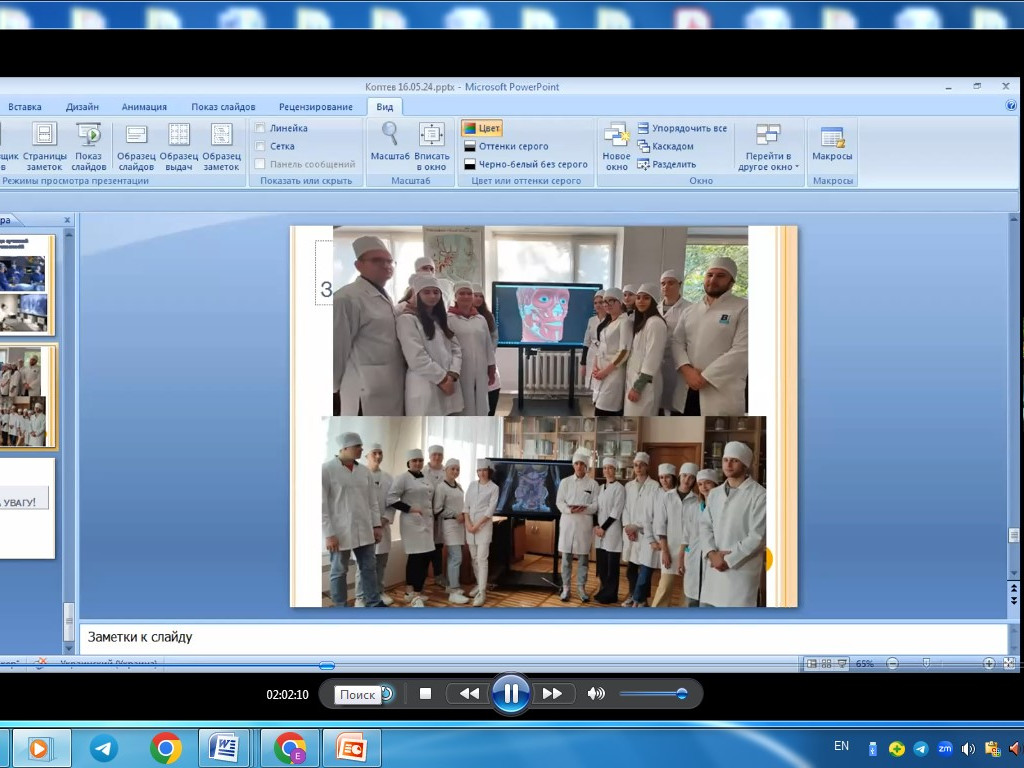The width and height of the screenshot is (1024, 768).
Task: Select the Вид ribbon tab
Action: pyautogui.click(x=385, y=106)
